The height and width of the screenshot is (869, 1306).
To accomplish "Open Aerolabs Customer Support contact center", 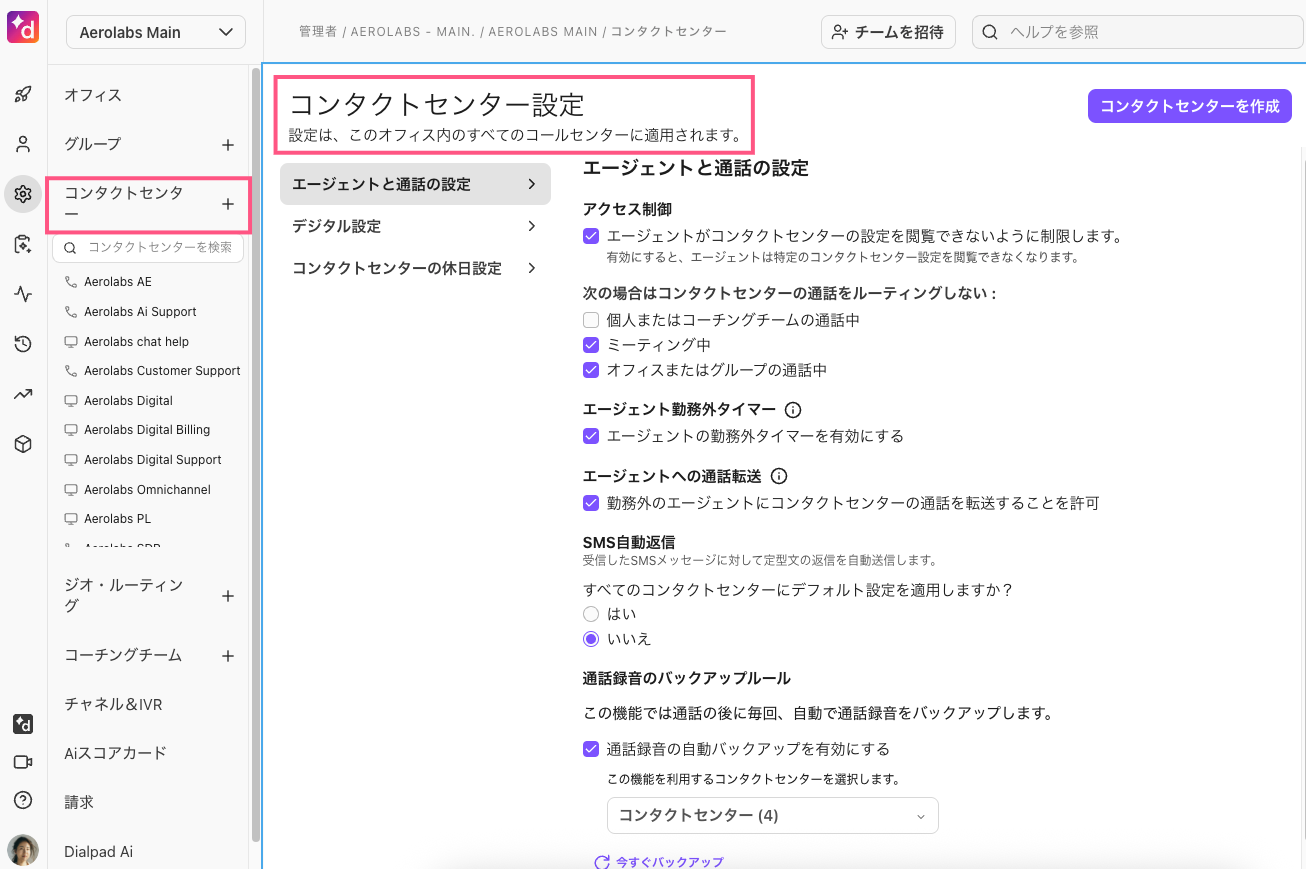I will pyautogui.click(x=162, y=371).
